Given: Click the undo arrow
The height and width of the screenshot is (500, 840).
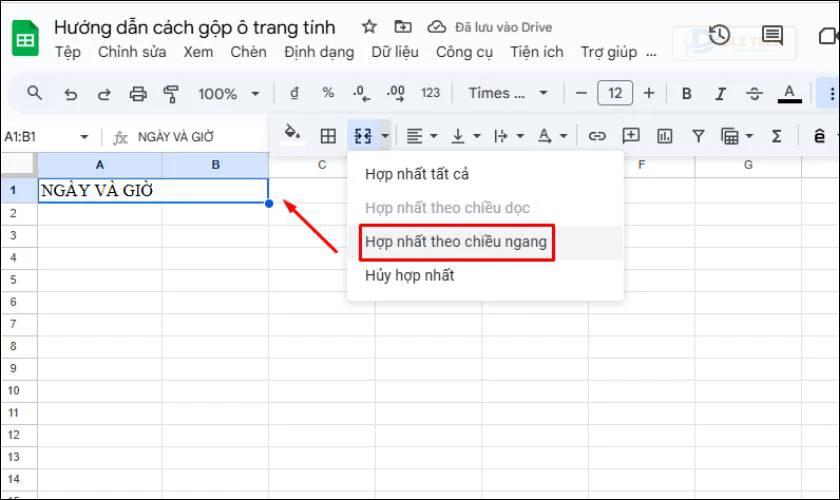Looking at the screenshot, I should coord(70,94).
